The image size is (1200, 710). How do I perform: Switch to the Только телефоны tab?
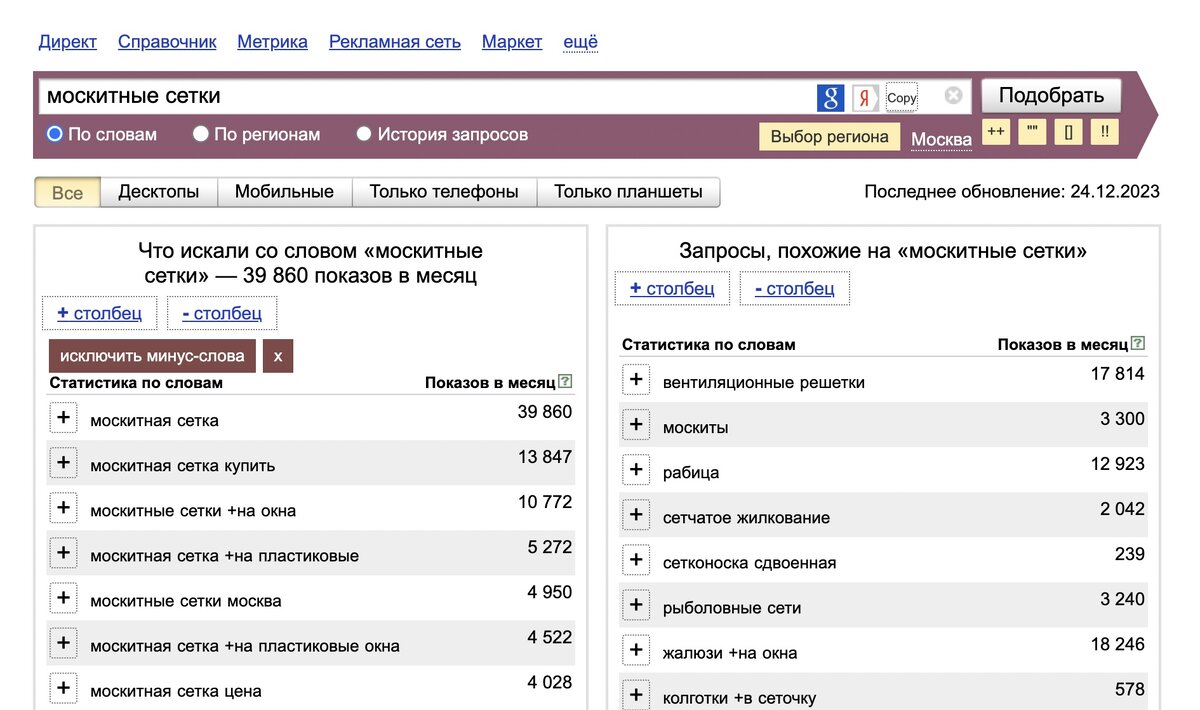(444, 192)
